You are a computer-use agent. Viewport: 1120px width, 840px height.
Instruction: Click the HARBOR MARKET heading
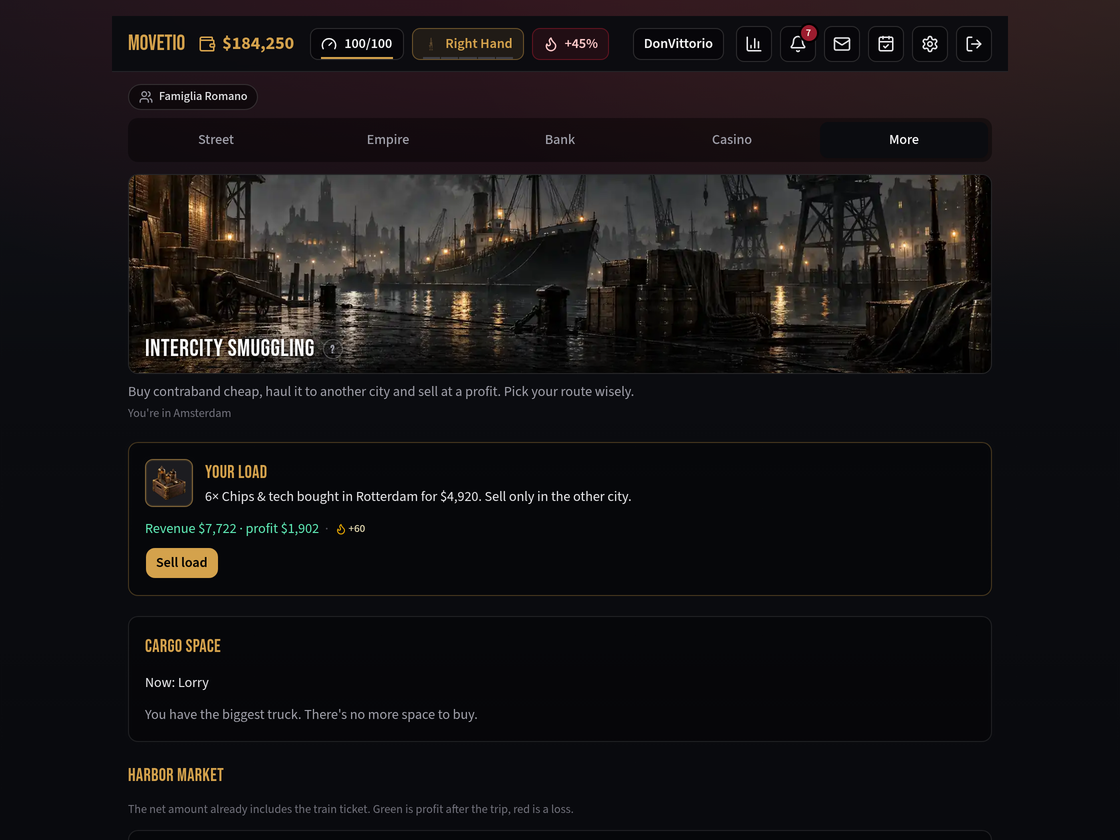coord(176,775)
